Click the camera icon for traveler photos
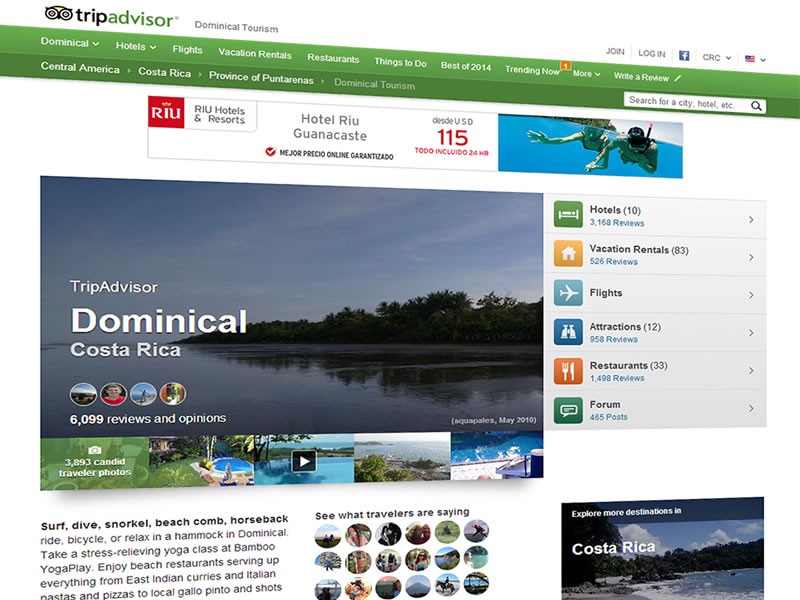 click(x=94, y=450)
